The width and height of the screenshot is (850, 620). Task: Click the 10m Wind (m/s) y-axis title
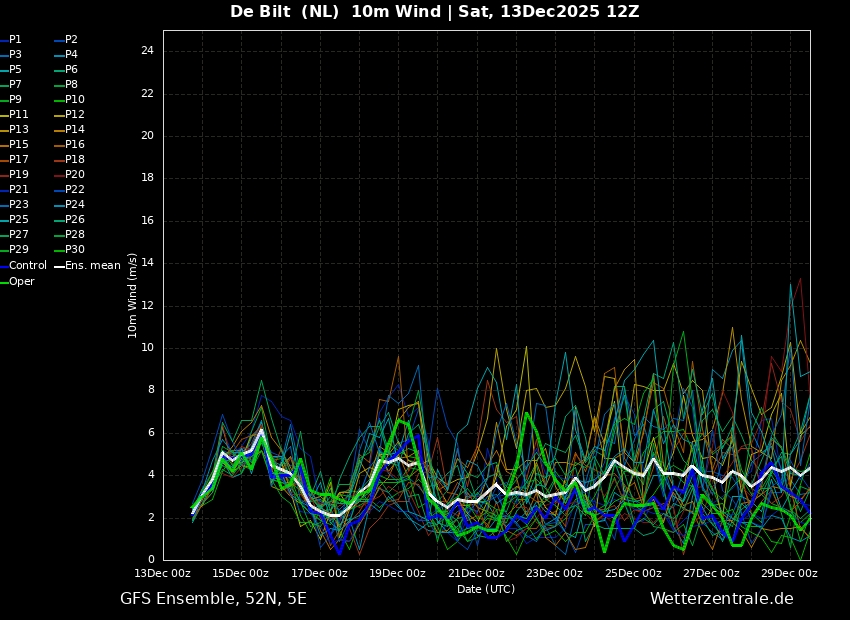click(x=133, y=295)
